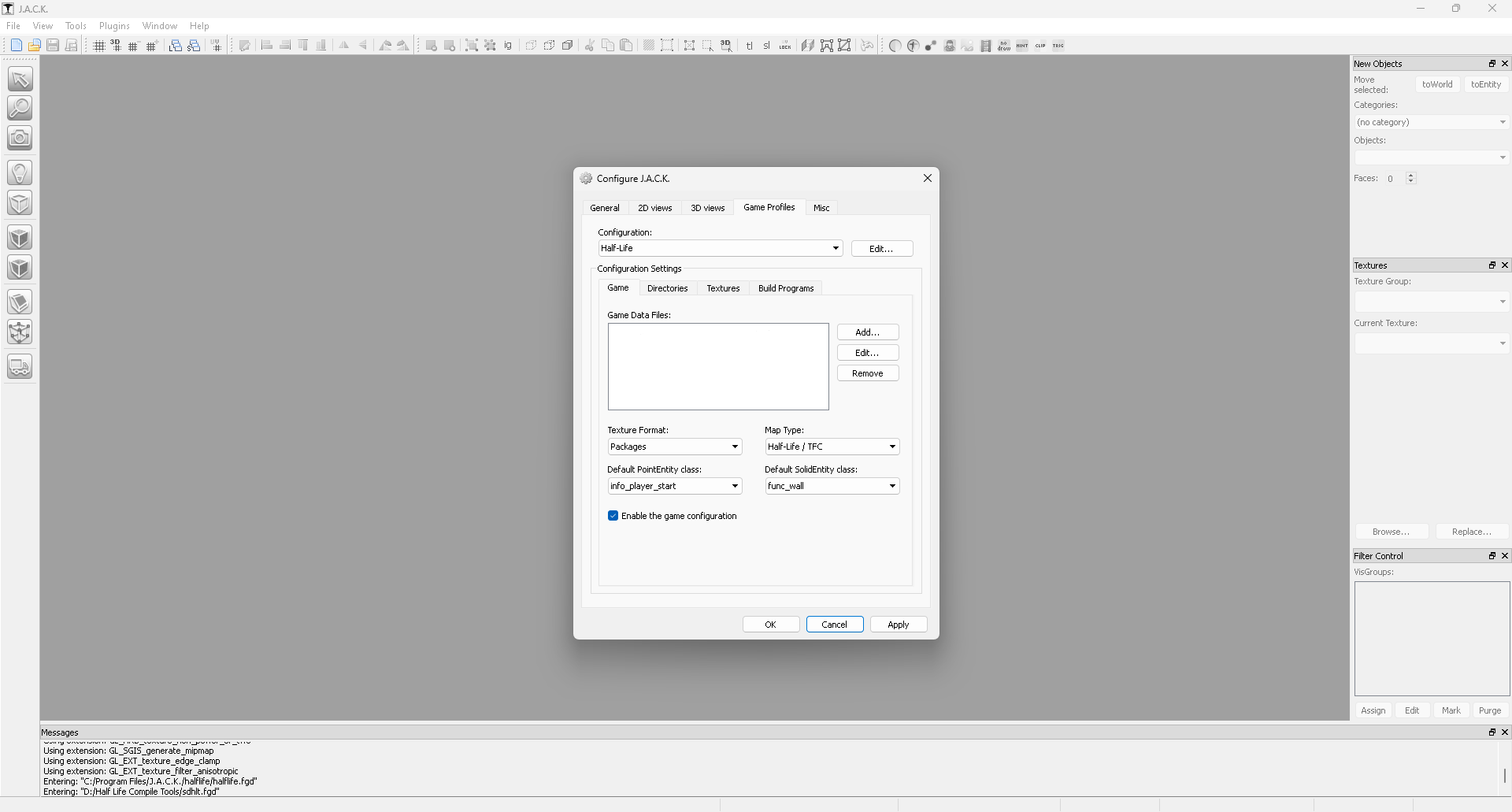Select the Clipping tool
The width and height of the screenshot is (1512, 812).
tap(20, 302)
